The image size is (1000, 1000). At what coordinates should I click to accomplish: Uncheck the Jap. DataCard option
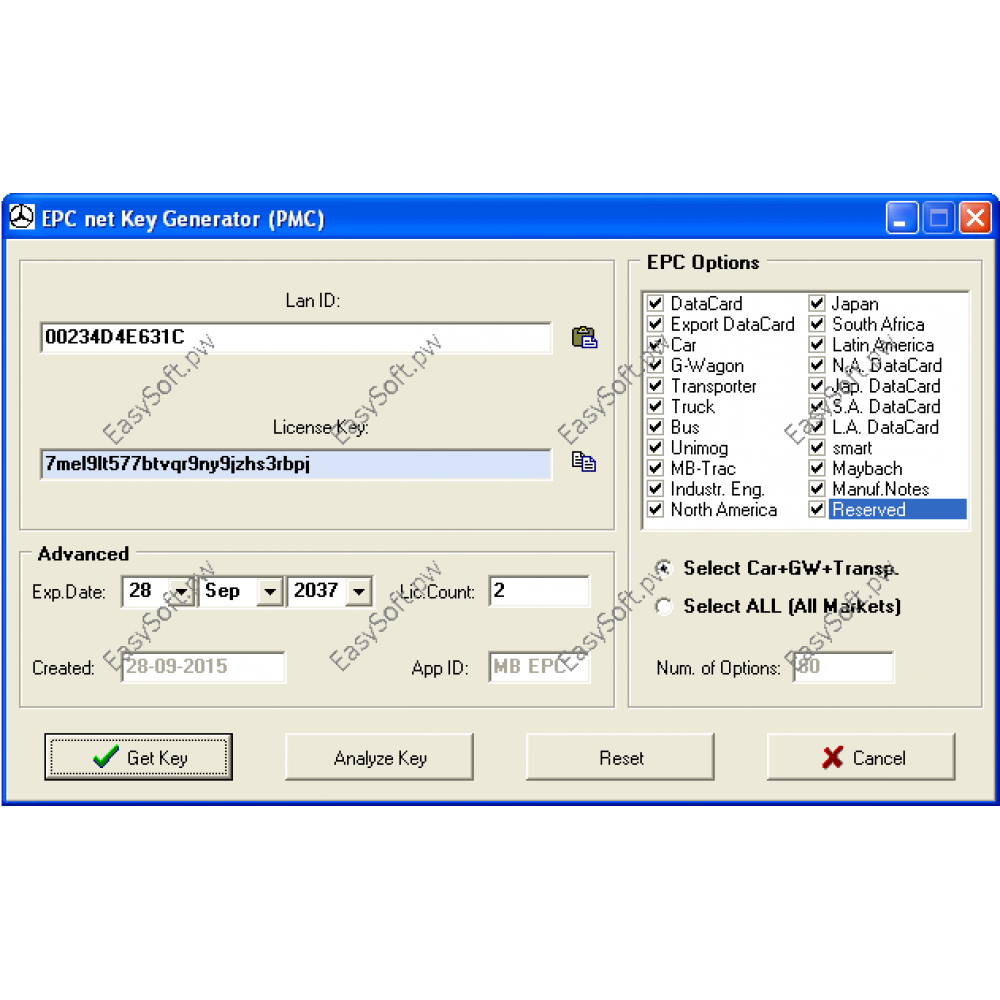click(817, 386)
